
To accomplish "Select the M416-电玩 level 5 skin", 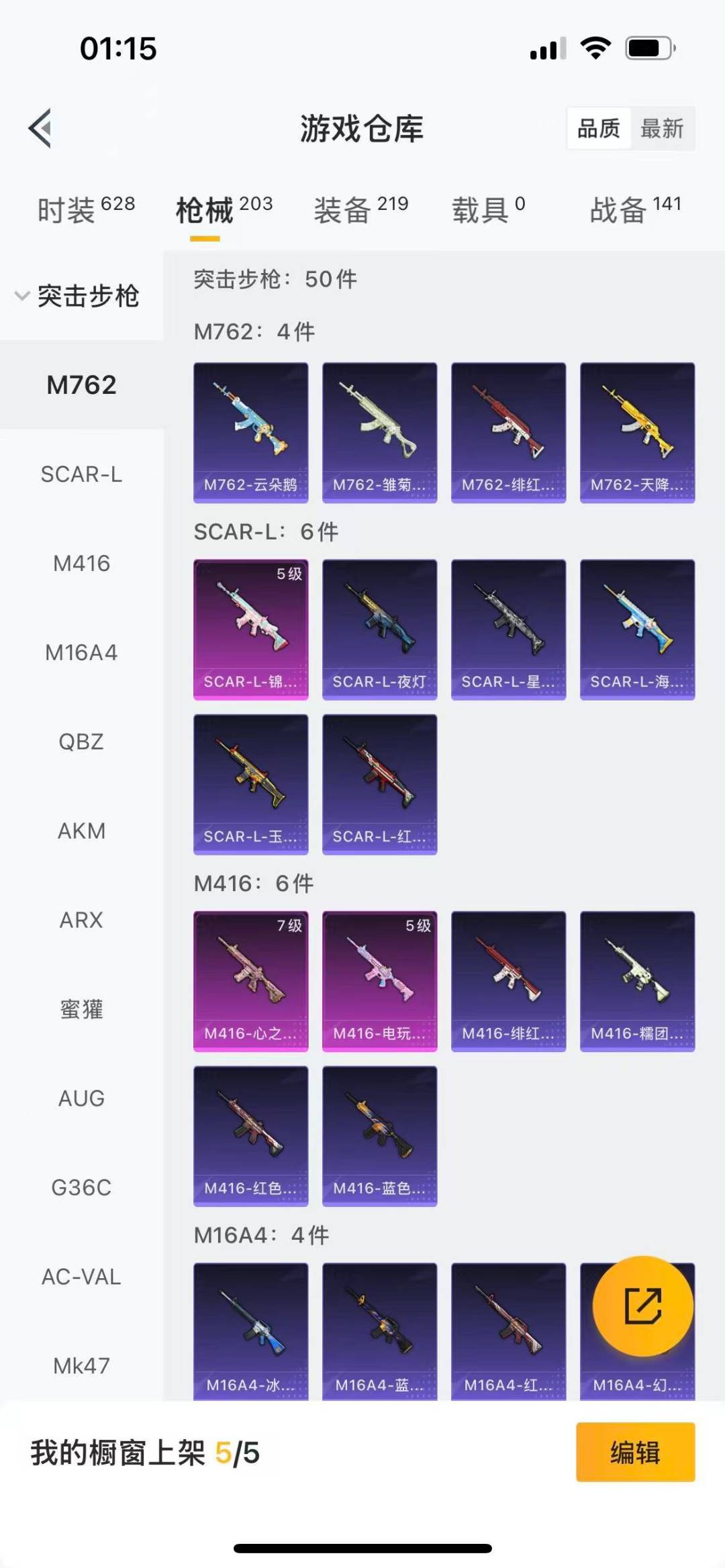I will pos(380,981).
